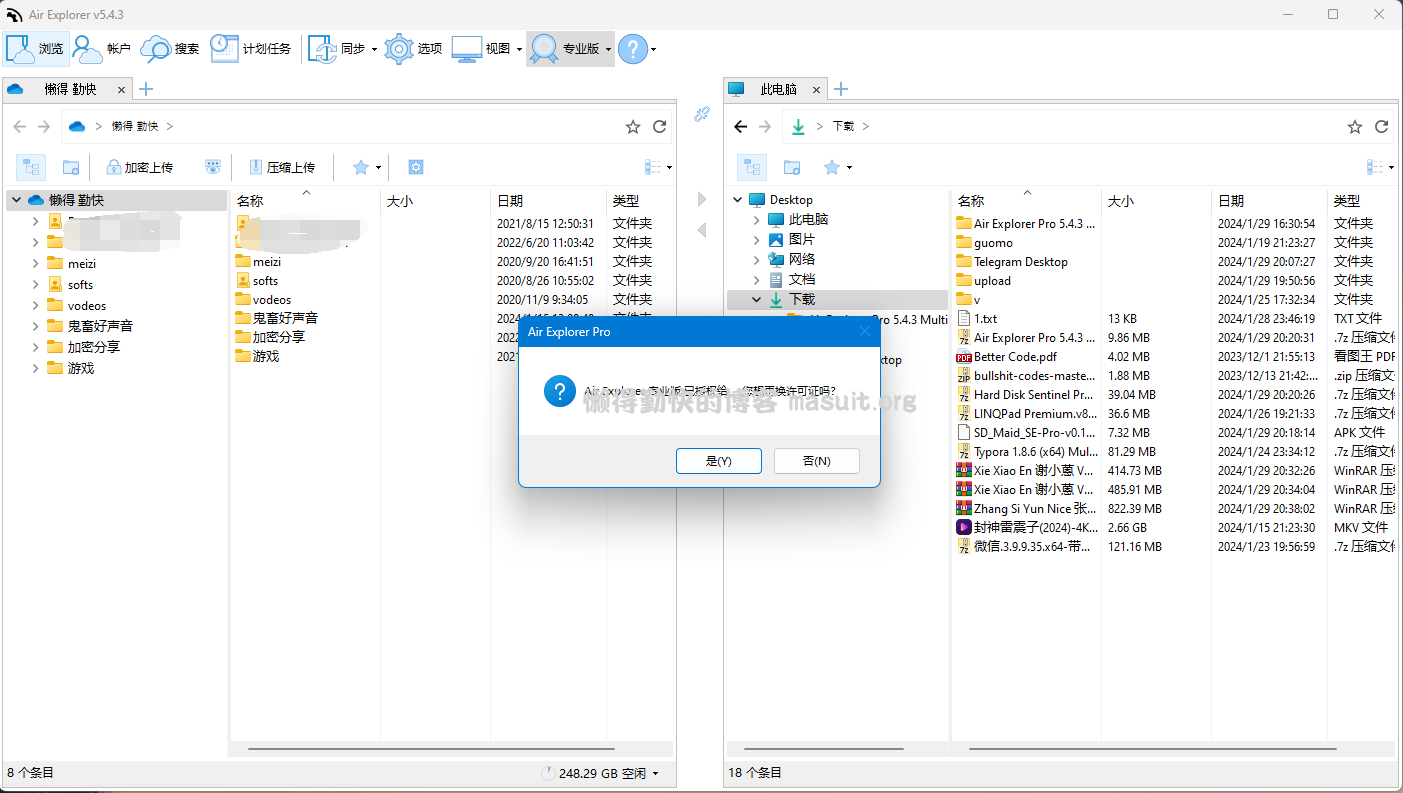Refresh the right 下载 pane
The width and height of the screenshot is (1403, 793).
[1381, 126]
